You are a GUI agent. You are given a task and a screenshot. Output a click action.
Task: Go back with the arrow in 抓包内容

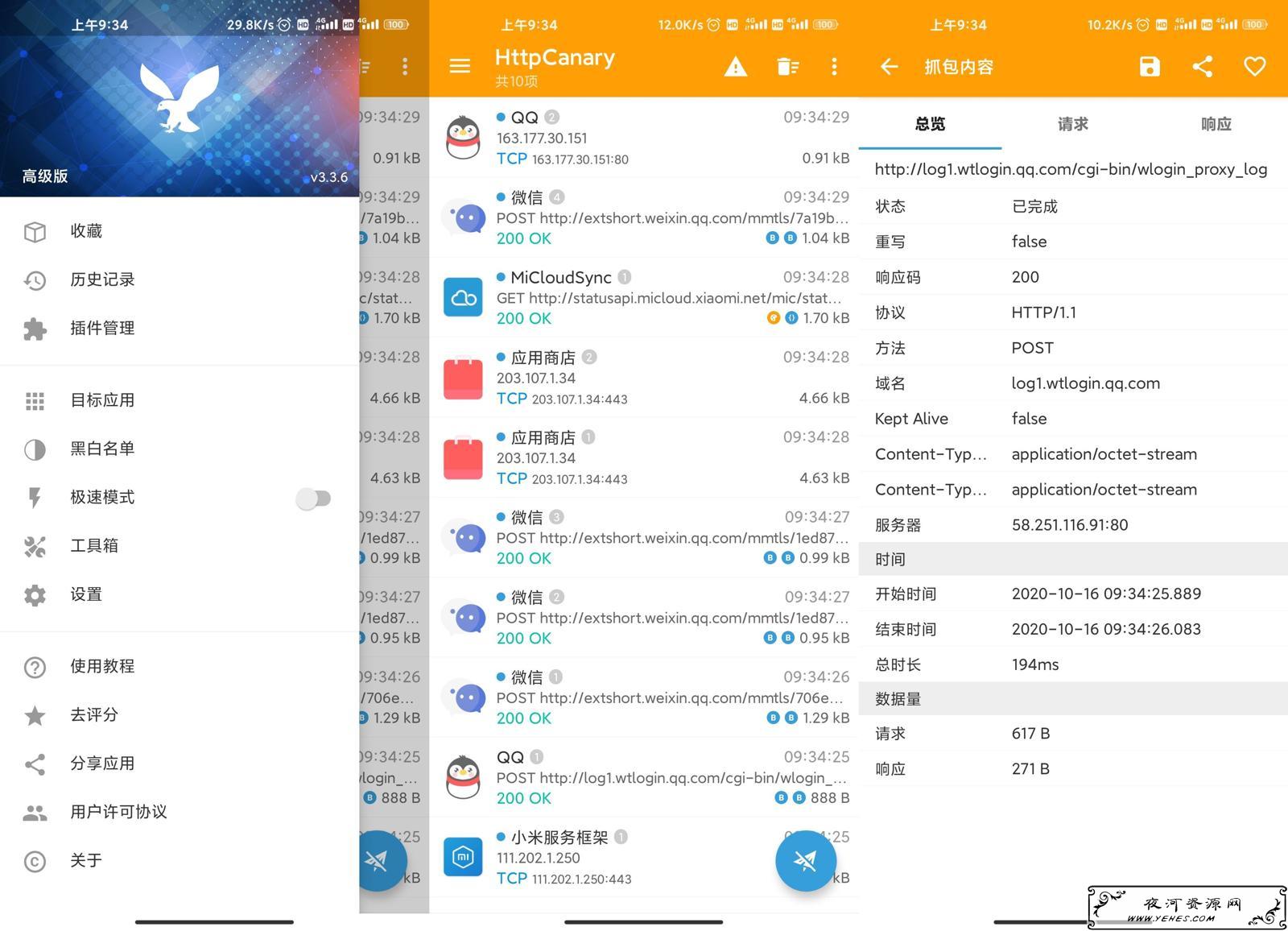[889, 66]
